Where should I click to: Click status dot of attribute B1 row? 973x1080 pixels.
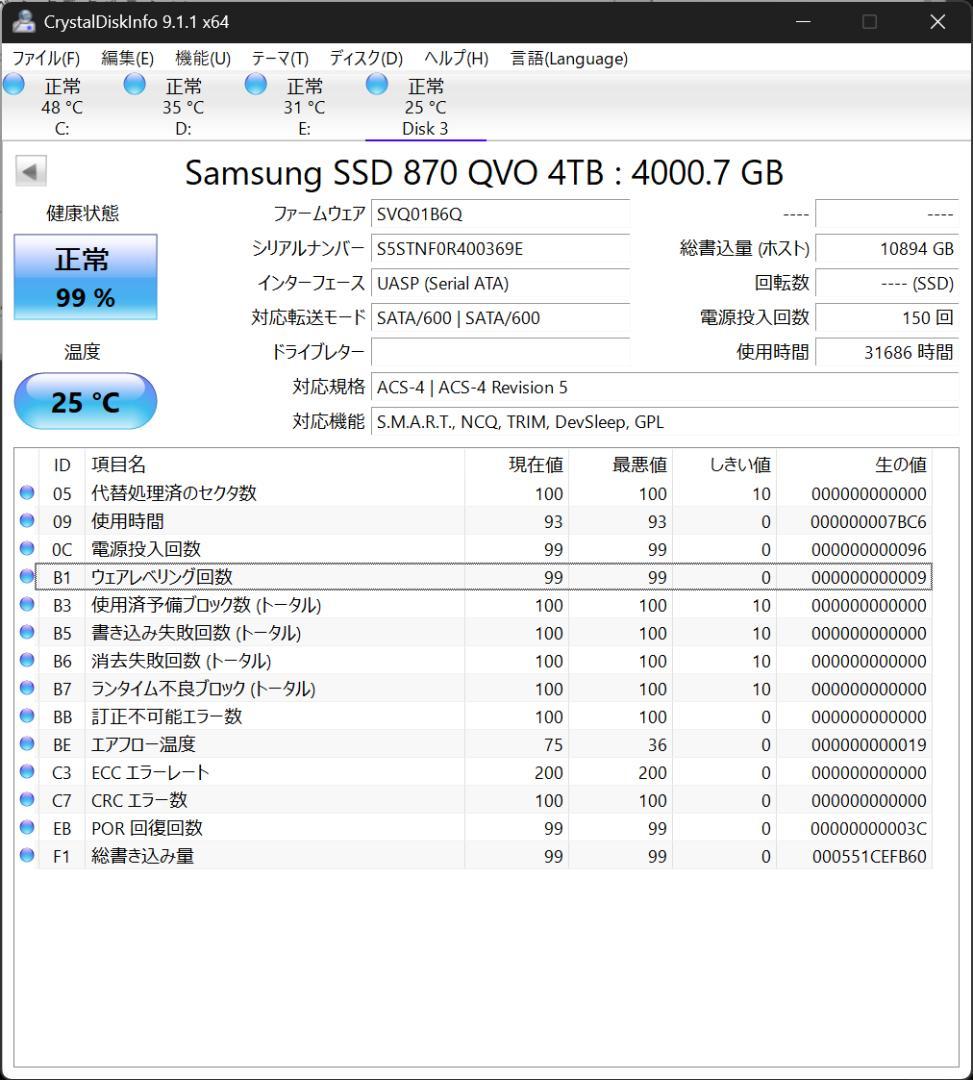(27, 577)
